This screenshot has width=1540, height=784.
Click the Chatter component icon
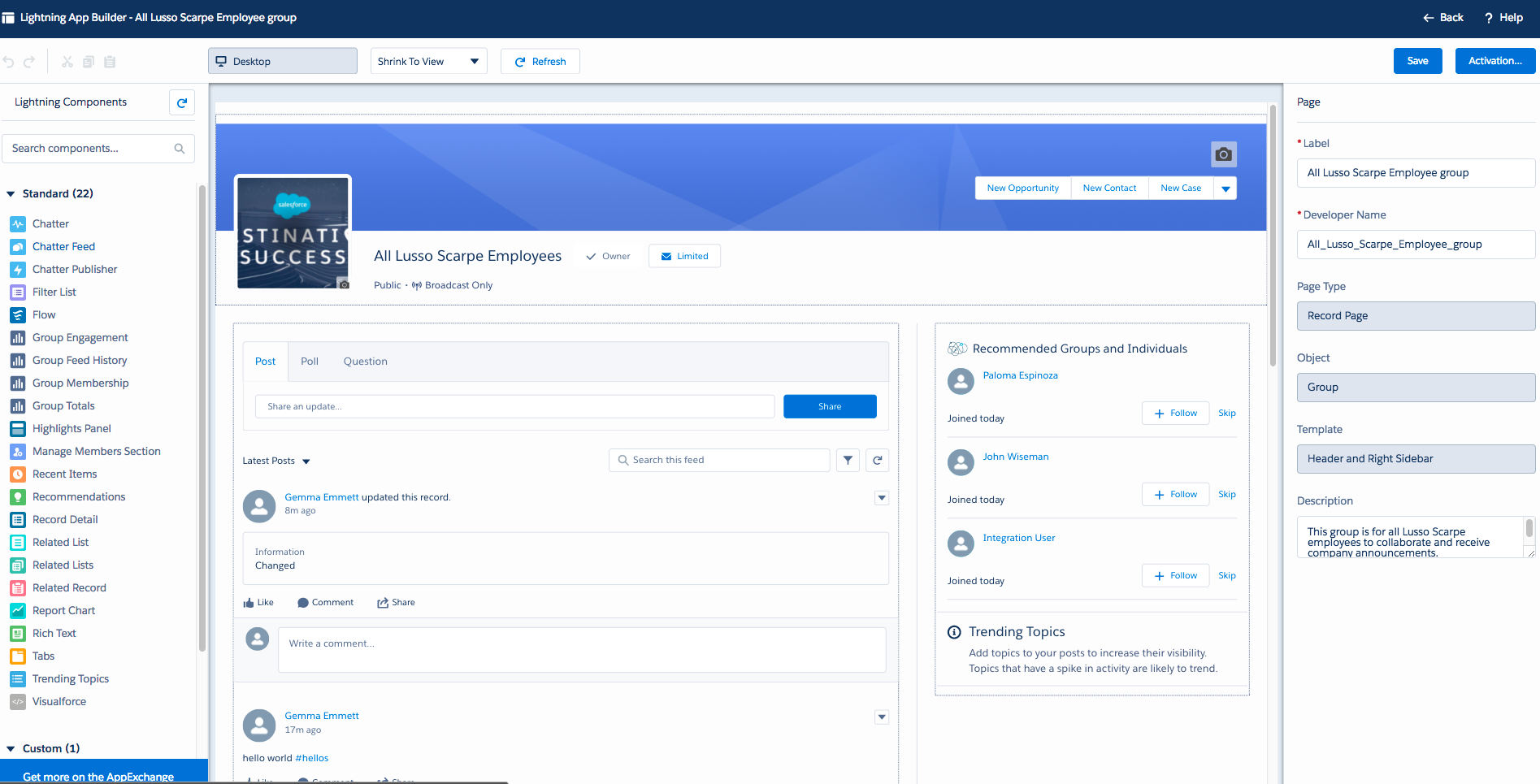(x=18, y=224)
